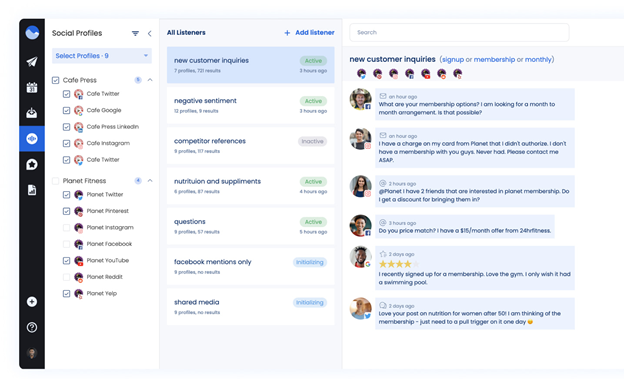Click the Inactive badge on competitor references
The height and width of the screenshot is (379, 624).
pyautogui.click(x=312, y=141)
